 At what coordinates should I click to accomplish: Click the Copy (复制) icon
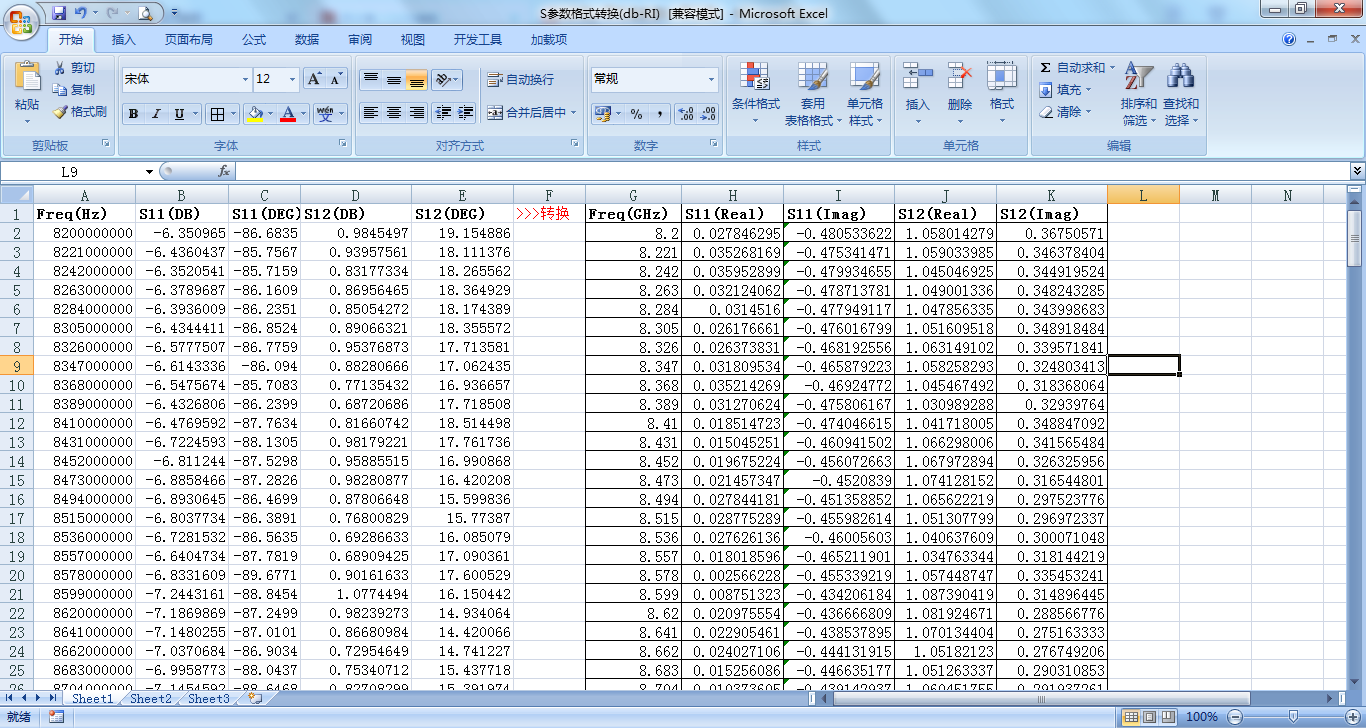(60, 89)
